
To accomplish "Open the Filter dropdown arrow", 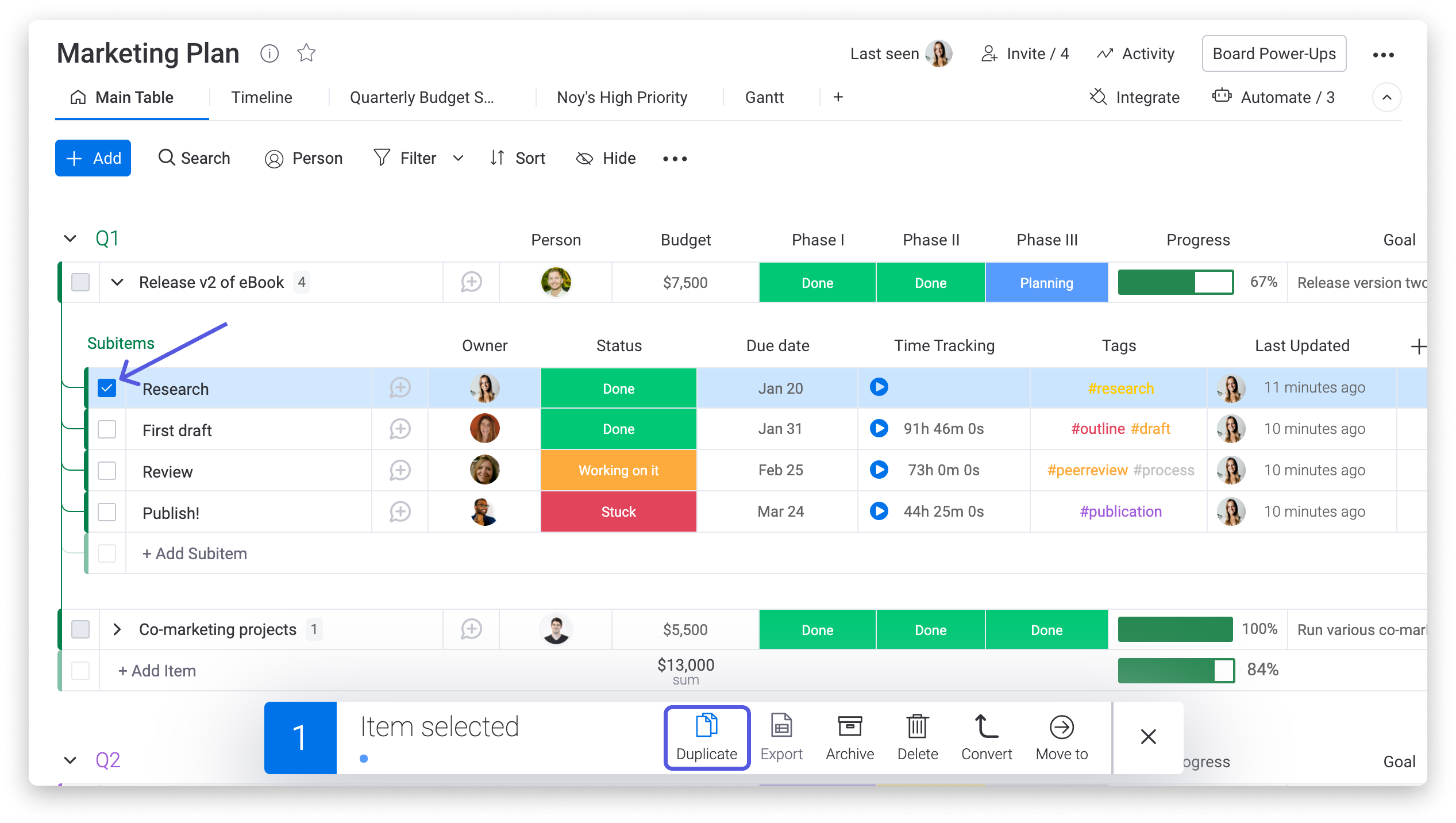I will [458, 159].
